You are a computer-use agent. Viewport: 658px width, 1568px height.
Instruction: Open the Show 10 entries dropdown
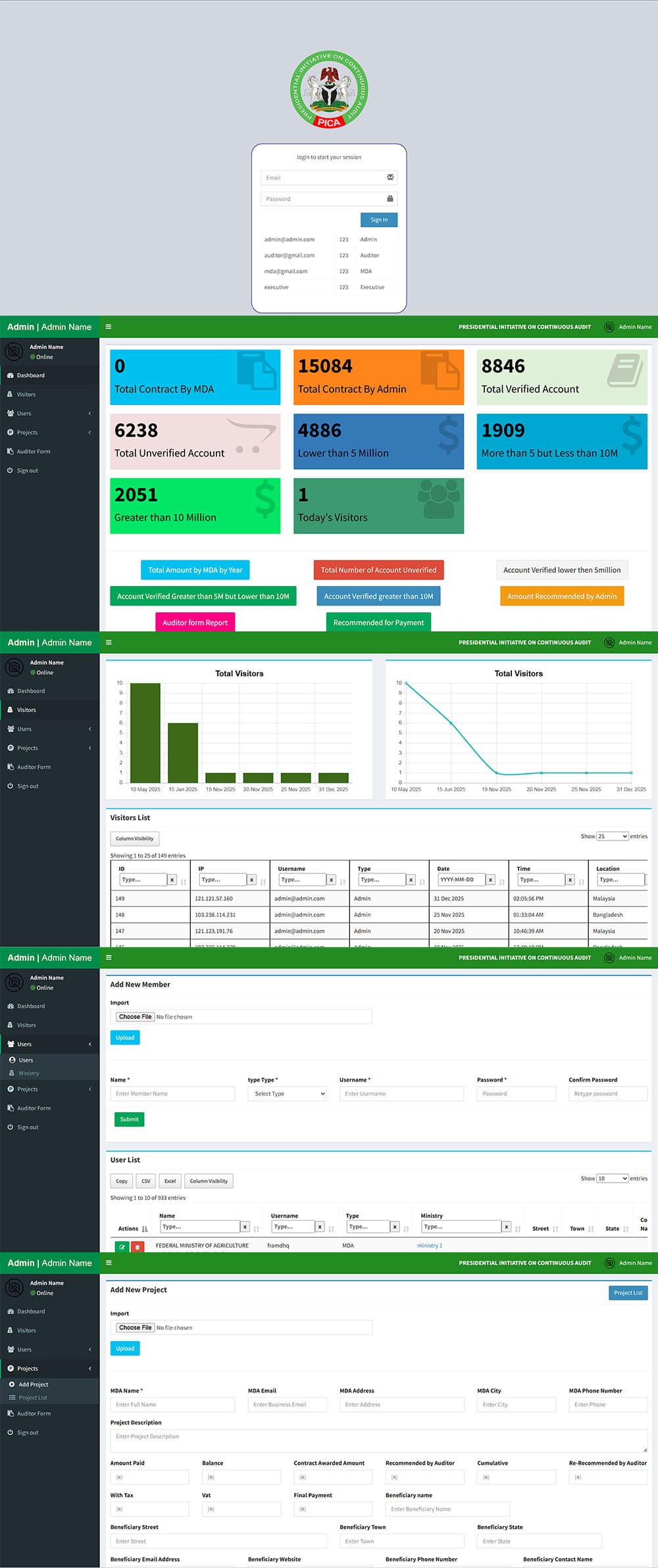point(612,1179)
